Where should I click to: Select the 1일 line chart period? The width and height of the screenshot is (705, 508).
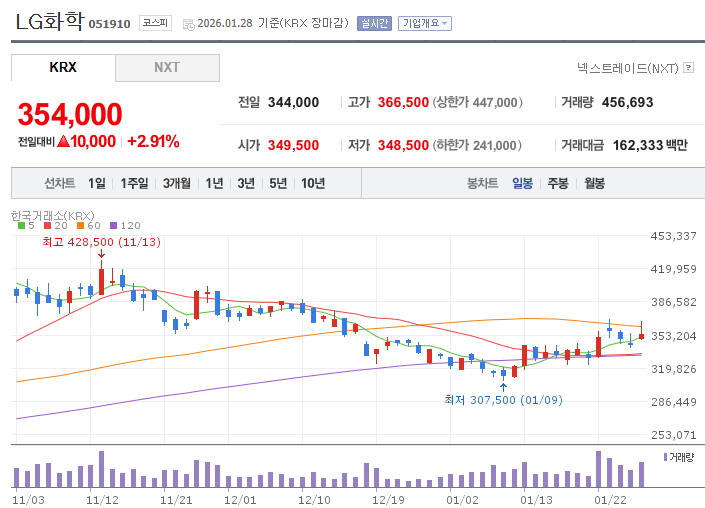[97, 183]
